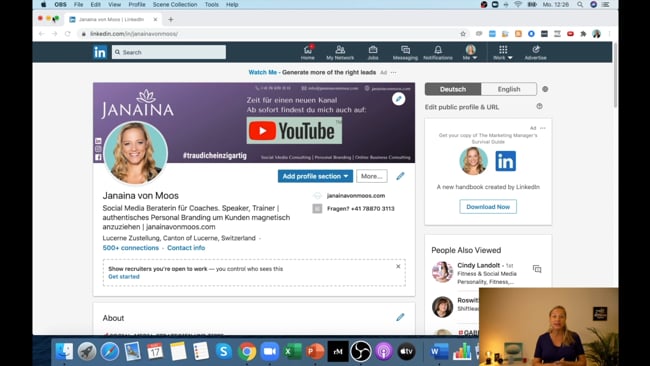Image resolution: width=650 pixels, height=366 pixels.
Task: Open language settings gear next to English
Action: point(545,89)
